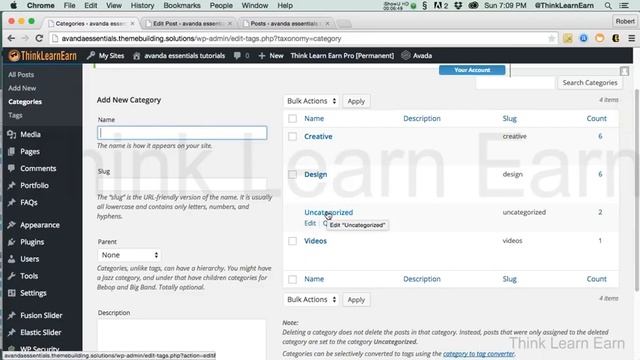
Task: Open Elastic Slider from the sidebar
Action: click(40, 332)
